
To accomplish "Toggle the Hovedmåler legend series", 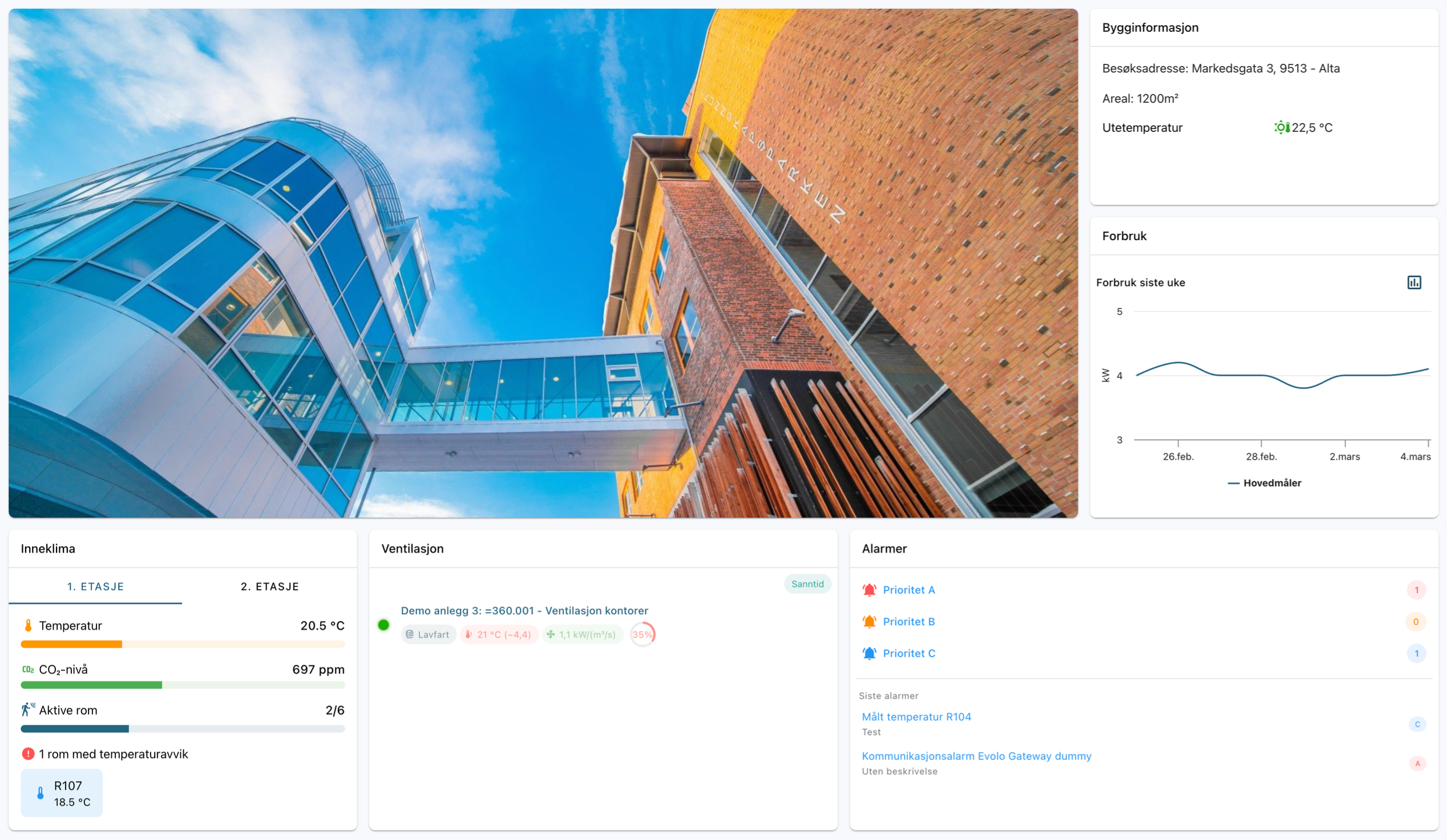I will click(1264, 483).
